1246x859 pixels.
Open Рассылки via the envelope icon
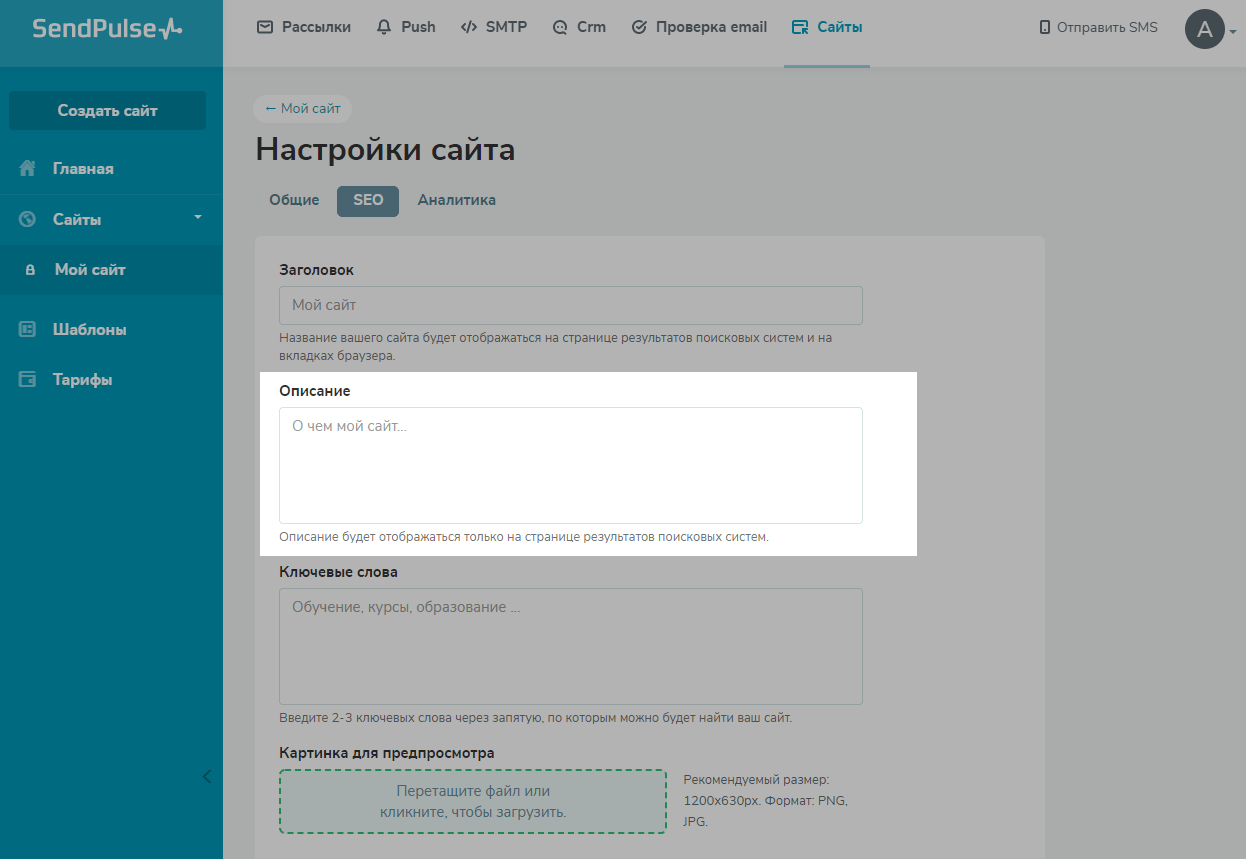(264, 27)
